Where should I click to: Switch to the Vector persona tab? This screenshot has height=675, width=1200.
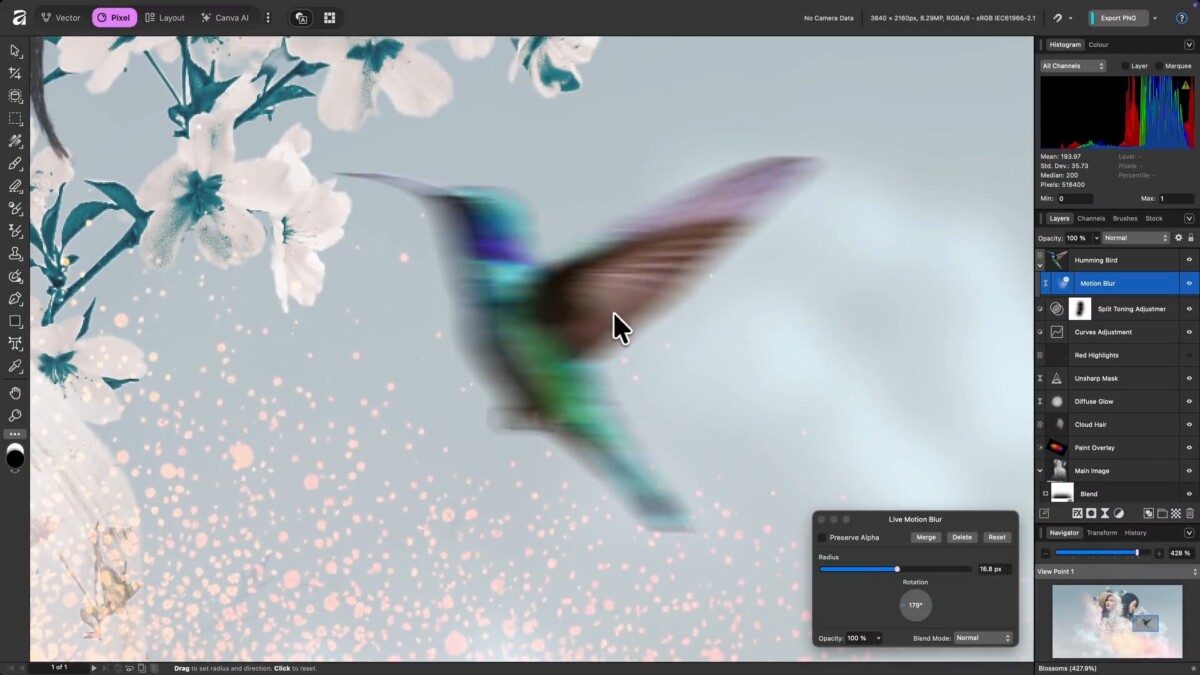pos(61,18)
